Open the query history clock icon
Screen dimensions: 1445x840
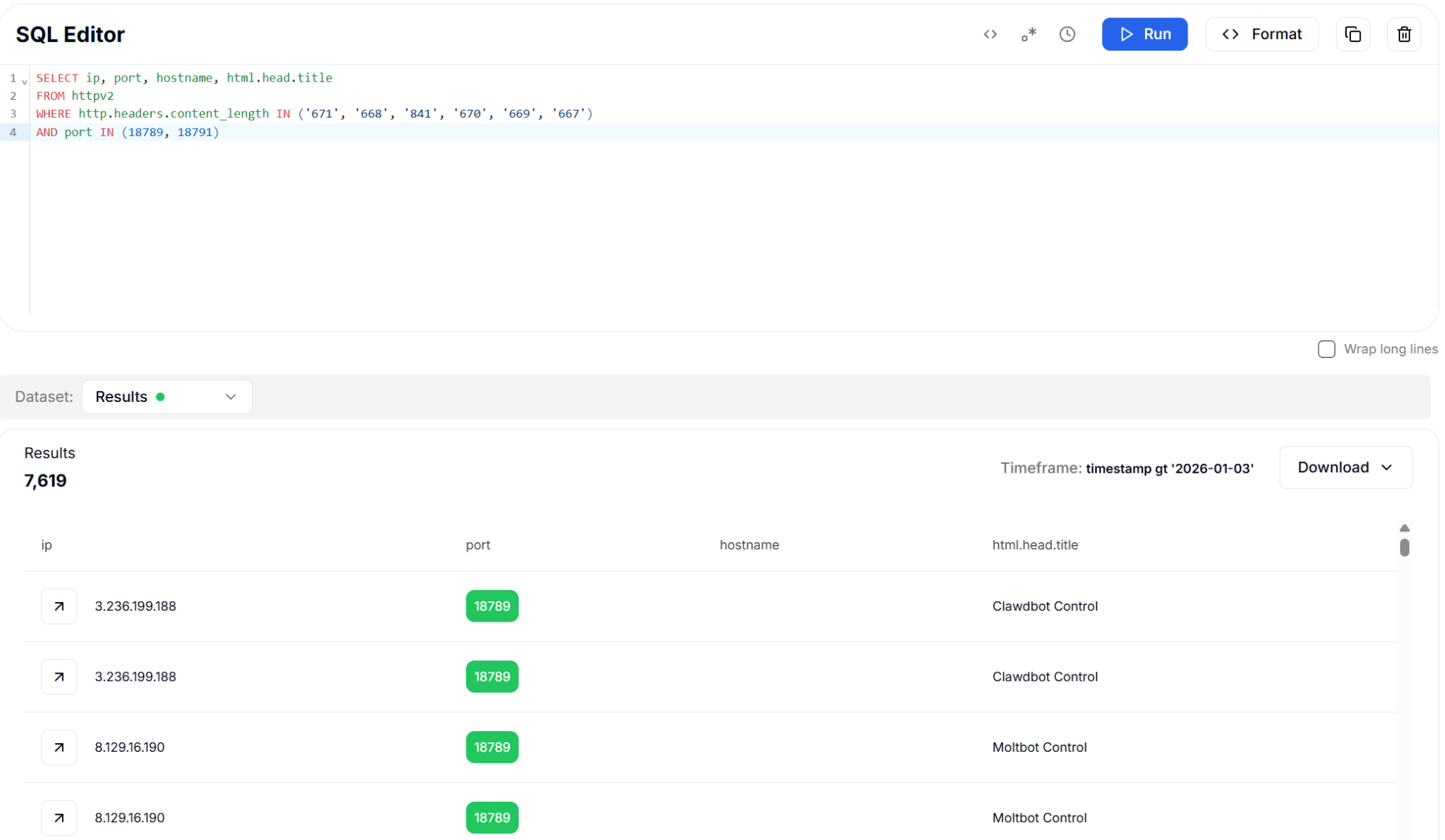pyautogui.click(x=1067, y=34)
